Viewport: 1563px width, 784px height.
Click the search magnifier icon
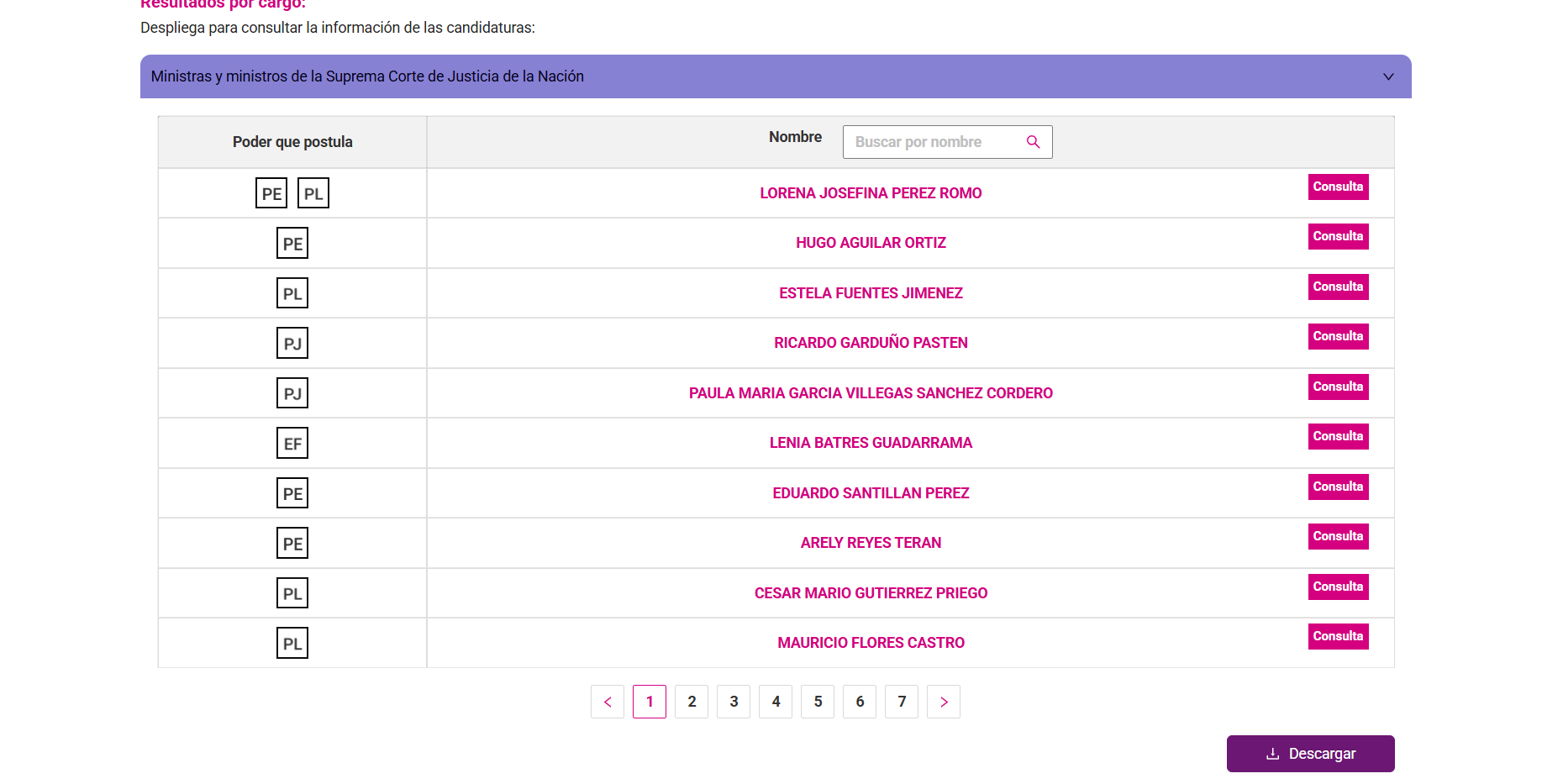click(1033, 142)
